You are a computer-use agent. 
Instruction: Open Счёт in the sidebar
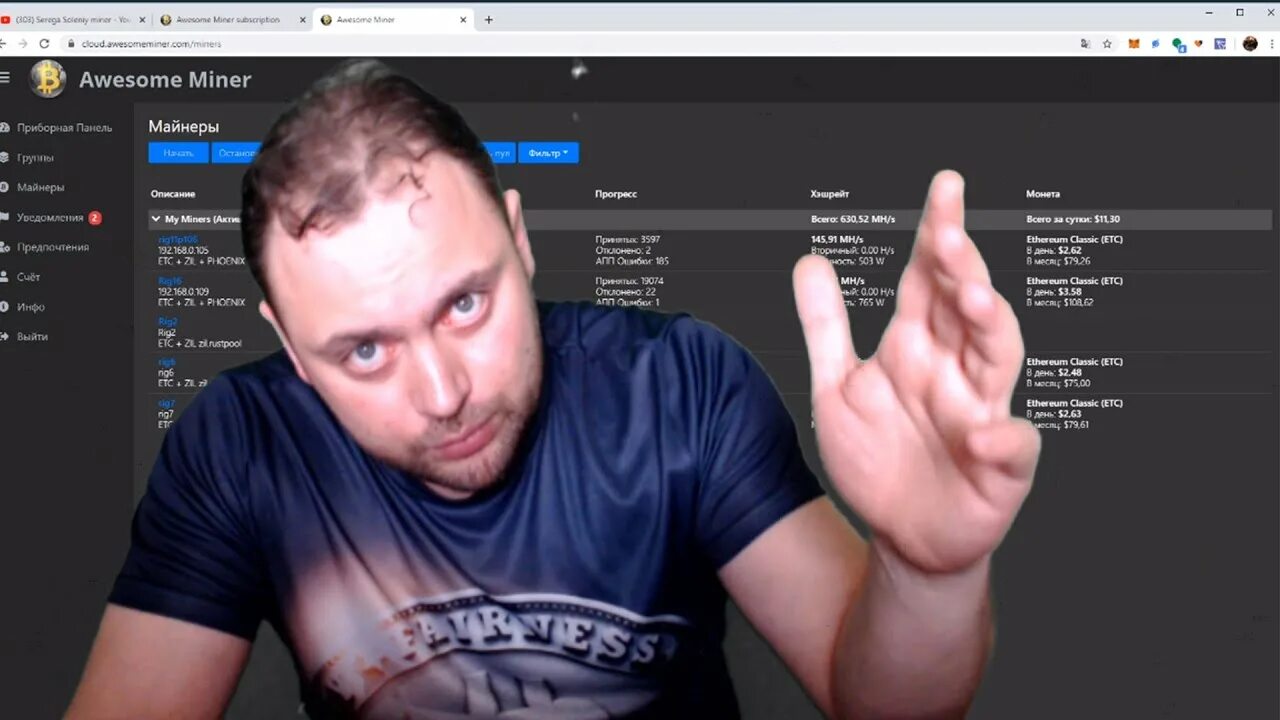[x=28, y=277]
